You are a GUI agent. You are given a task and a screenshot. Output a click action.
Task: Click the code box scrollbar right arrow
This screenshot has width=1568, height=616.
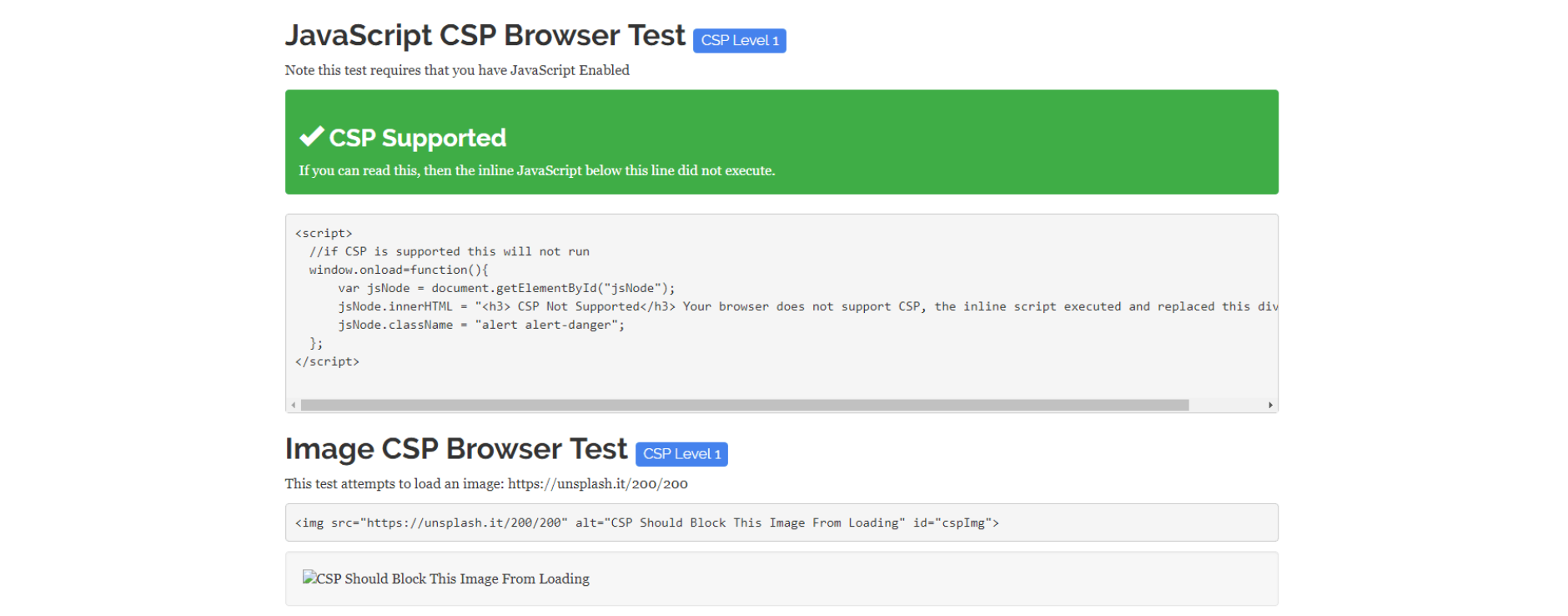click(x=1270, y=405)
